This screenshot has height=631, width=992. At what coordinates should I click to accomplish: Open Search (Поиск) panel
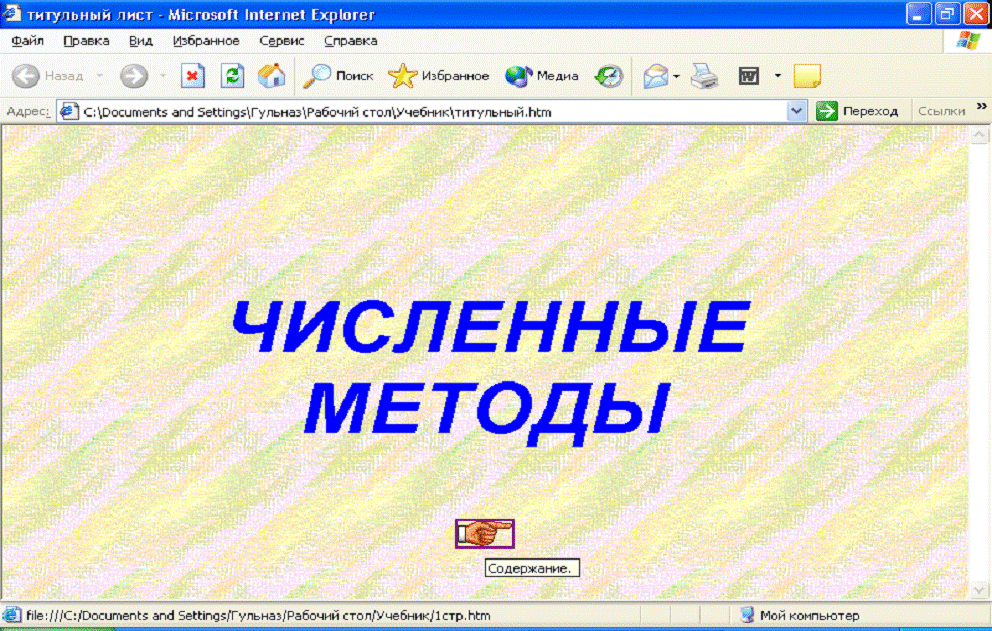click(338, 76)
